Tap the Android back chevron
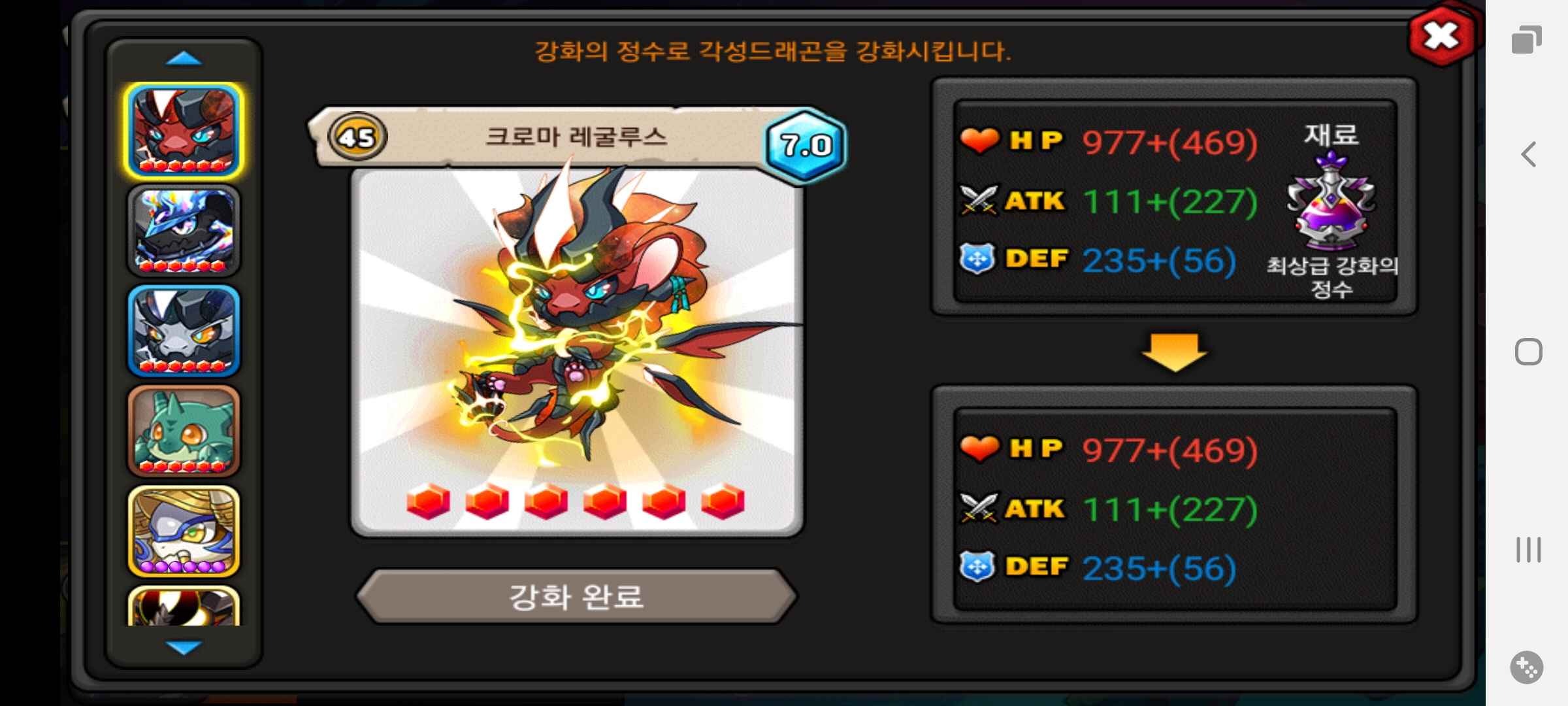The height and width of the screenshot is (706, 1568). [1528, 154]
